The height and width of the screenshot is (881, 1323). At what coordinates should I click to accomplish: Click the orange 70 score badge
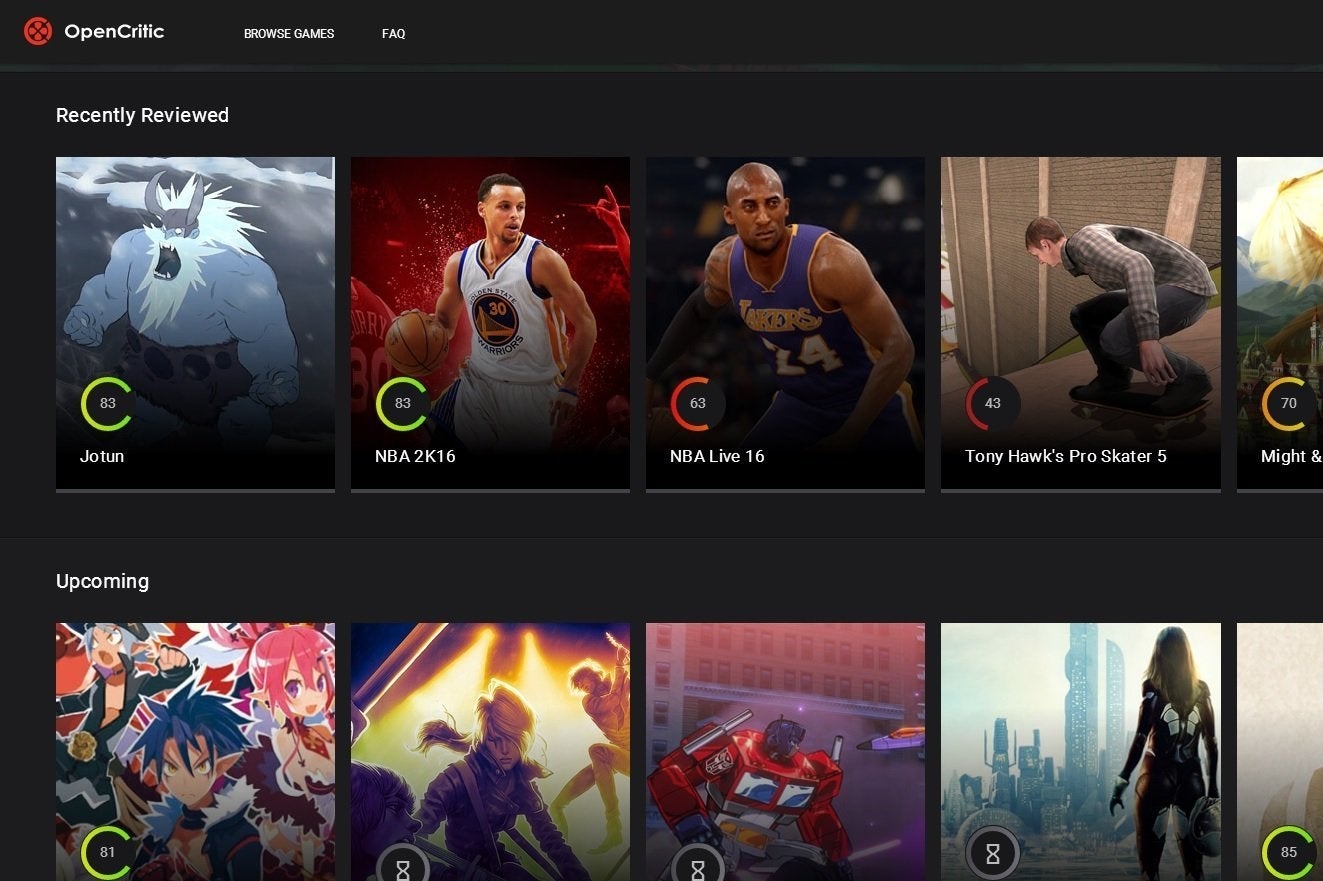[1288, 404]
